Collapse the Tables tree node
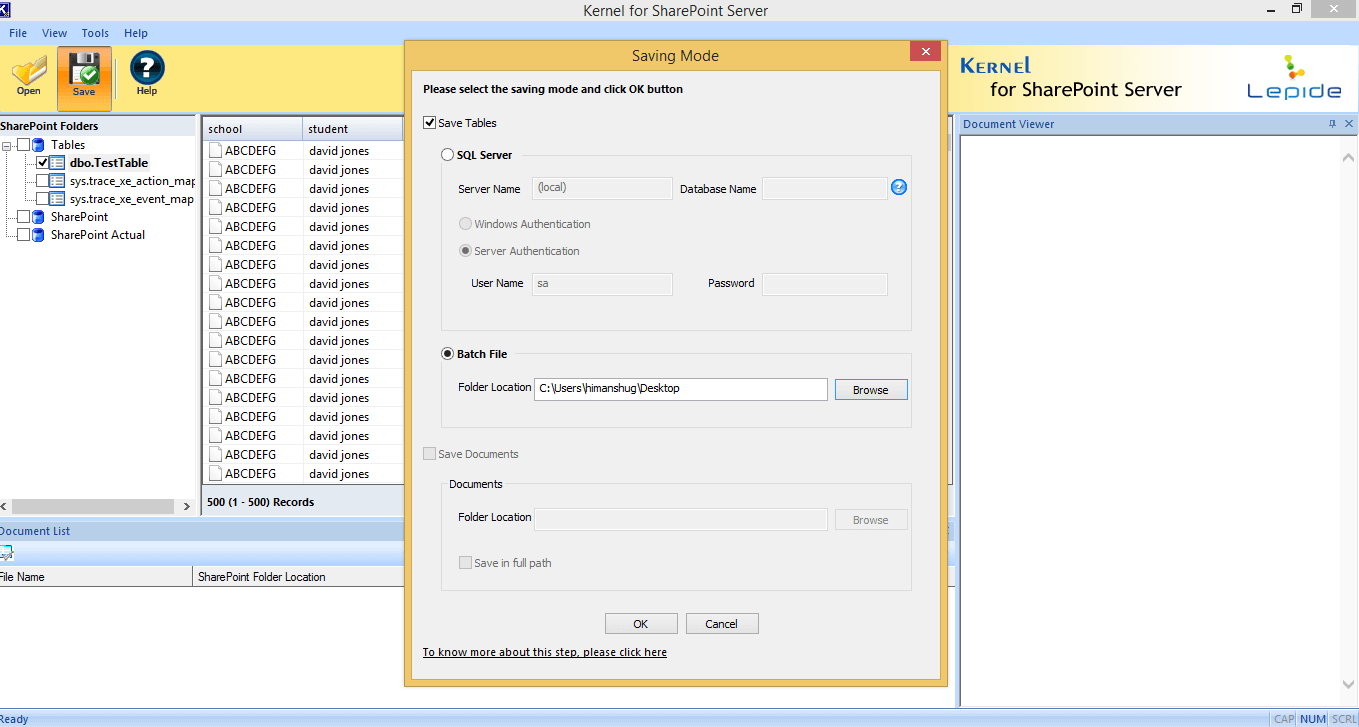The image size is (1359, 727). pyautogui.click(x=8, y=146)
